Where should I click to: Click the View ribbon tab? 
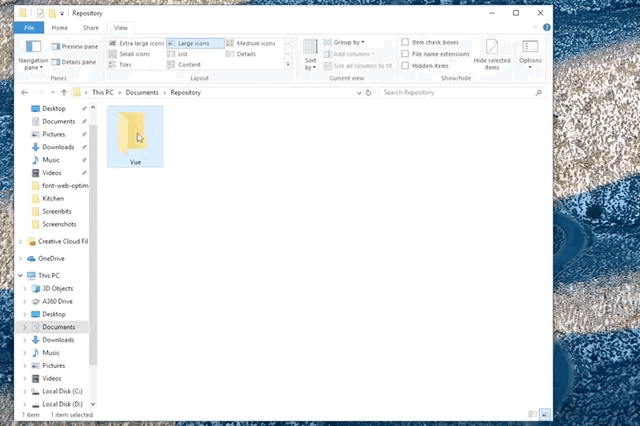pyautogui.click(x=121, y=28)
